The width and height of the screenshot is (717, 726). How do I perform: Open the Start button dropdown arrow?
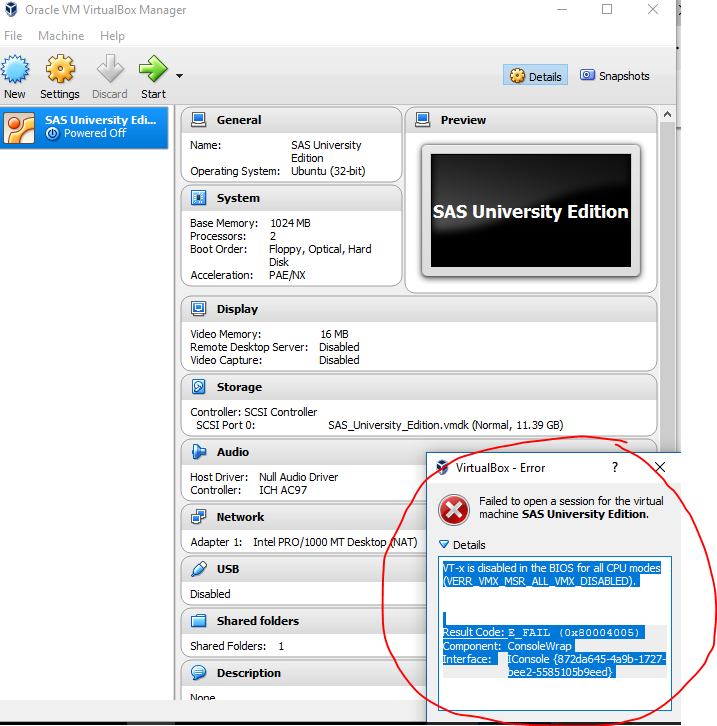pyautogui.click(x=180, y=76)
